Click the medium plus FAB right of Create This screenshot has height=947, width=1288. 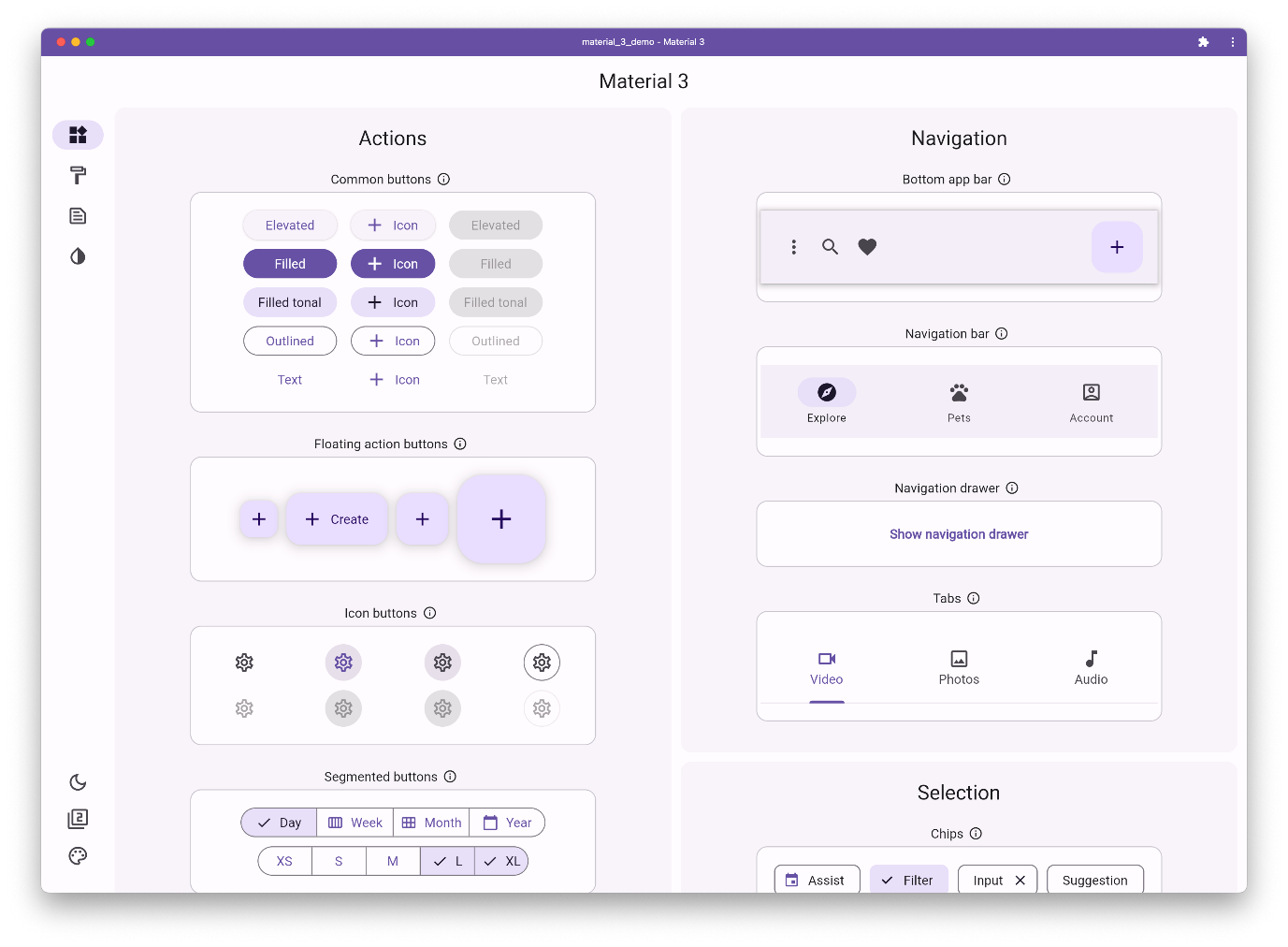pyautogui.click(x=423, y=519)
